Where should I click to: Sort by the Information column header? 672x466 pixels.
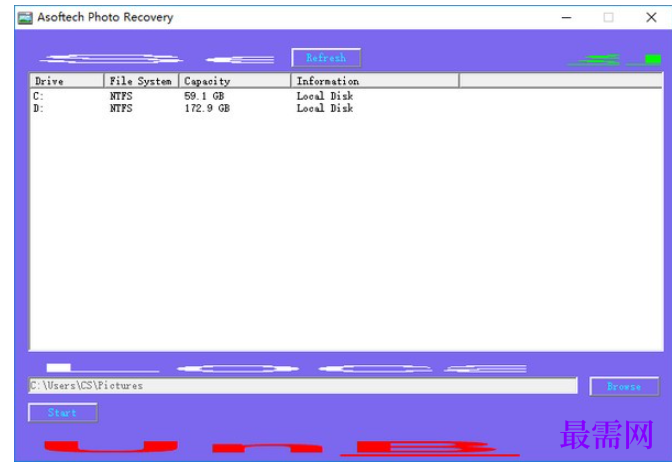tap(375, 81)
